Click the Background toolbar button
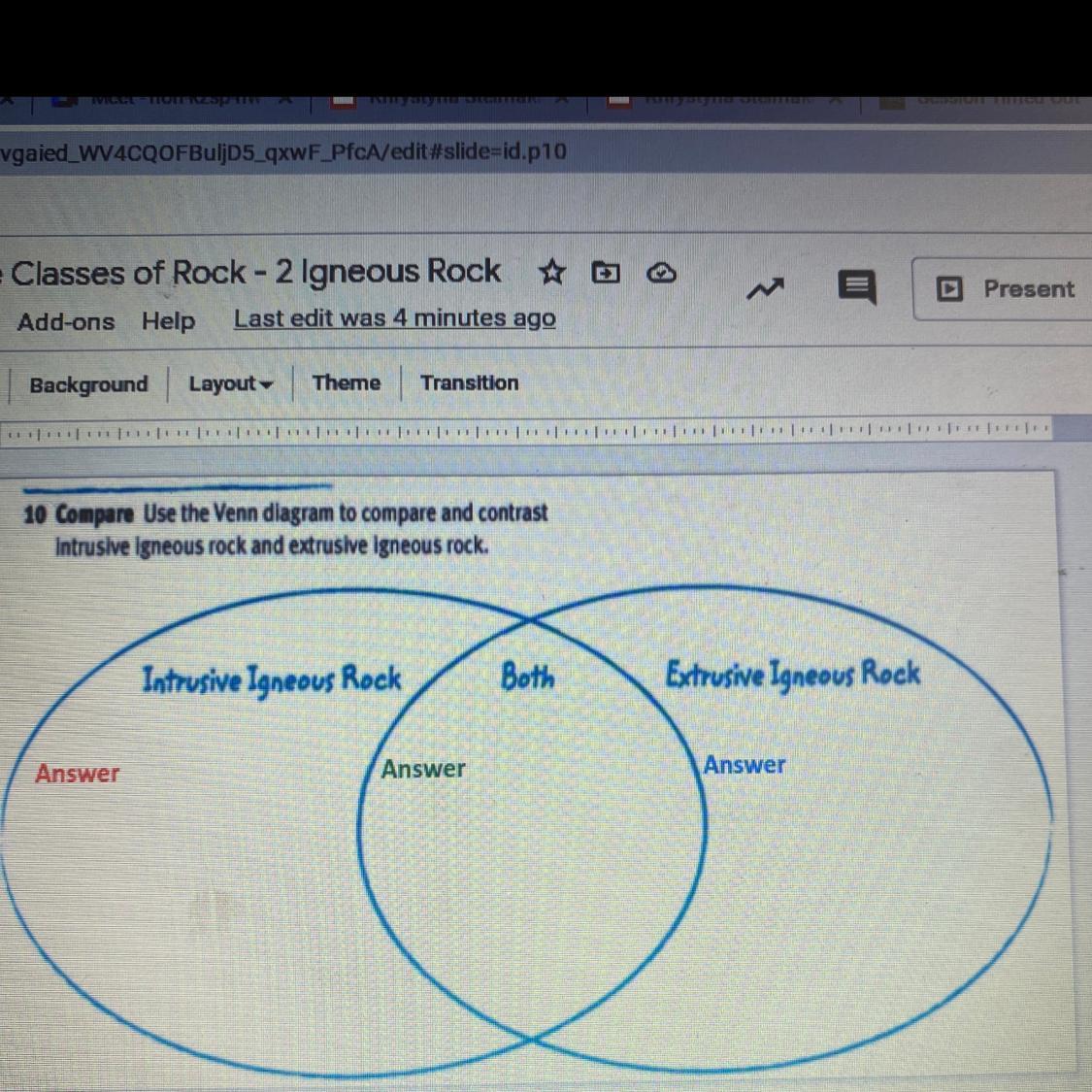 88,384
